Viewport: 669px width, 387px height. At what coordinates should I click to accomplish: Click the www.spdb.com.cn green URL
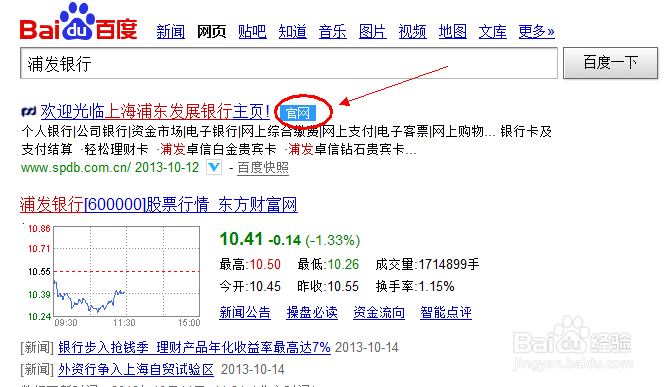75,168
